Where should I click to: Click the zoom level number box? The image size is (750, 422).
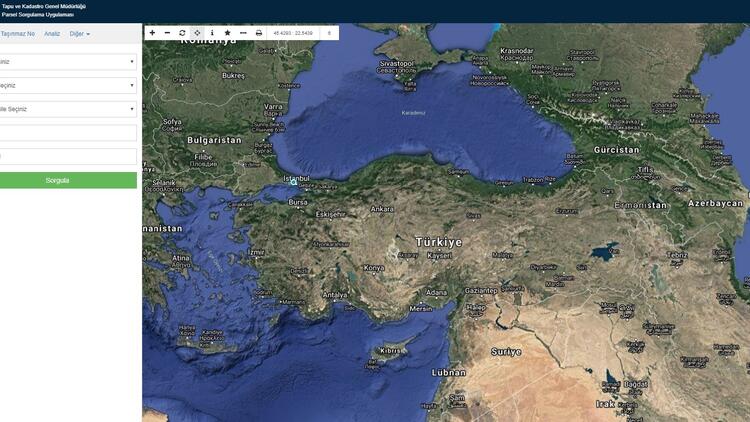(x=329, y=33)
